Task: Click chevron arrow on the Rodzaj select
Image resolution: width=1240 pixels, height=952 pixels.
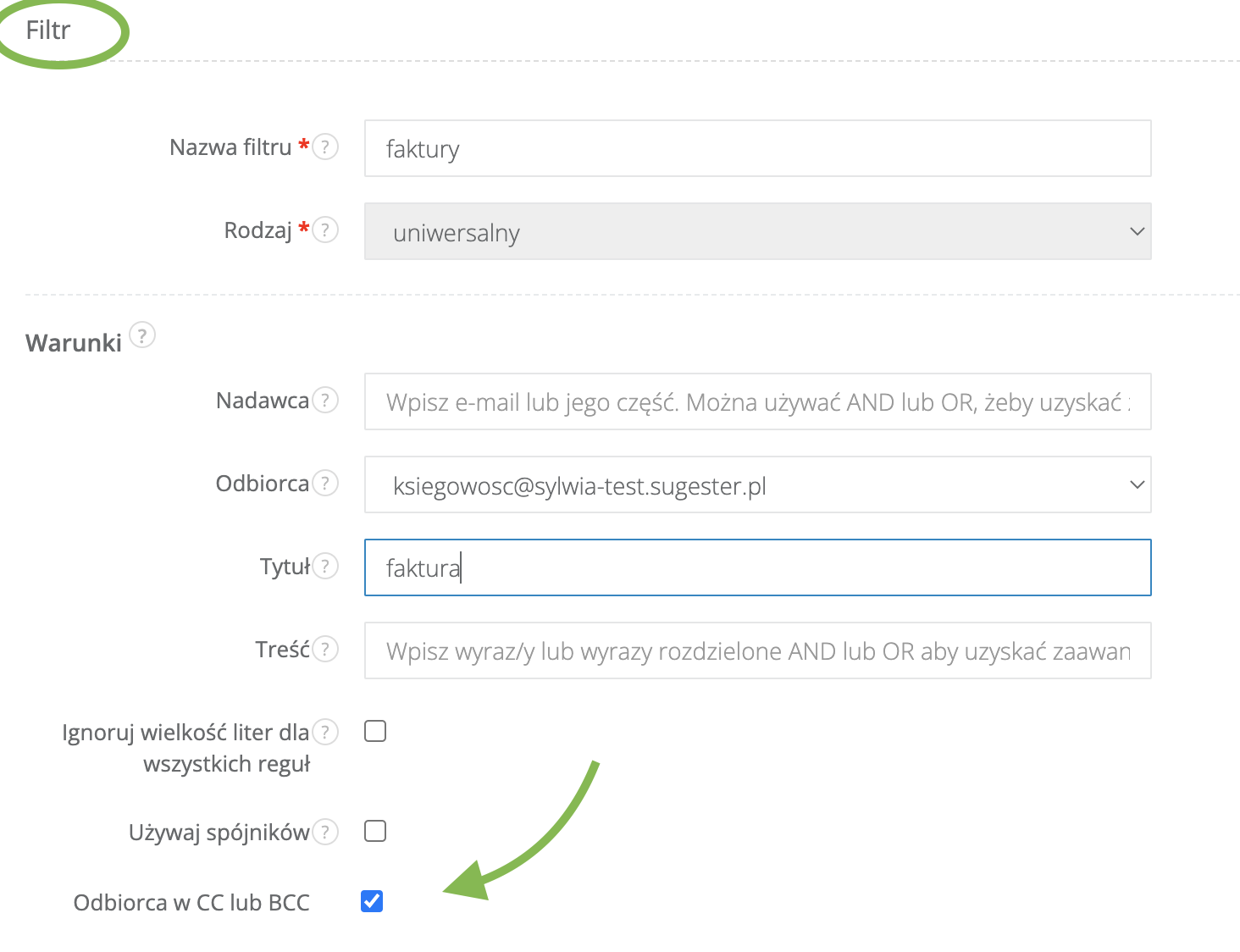Action: pyautogui.click(x=1137, y=231)
